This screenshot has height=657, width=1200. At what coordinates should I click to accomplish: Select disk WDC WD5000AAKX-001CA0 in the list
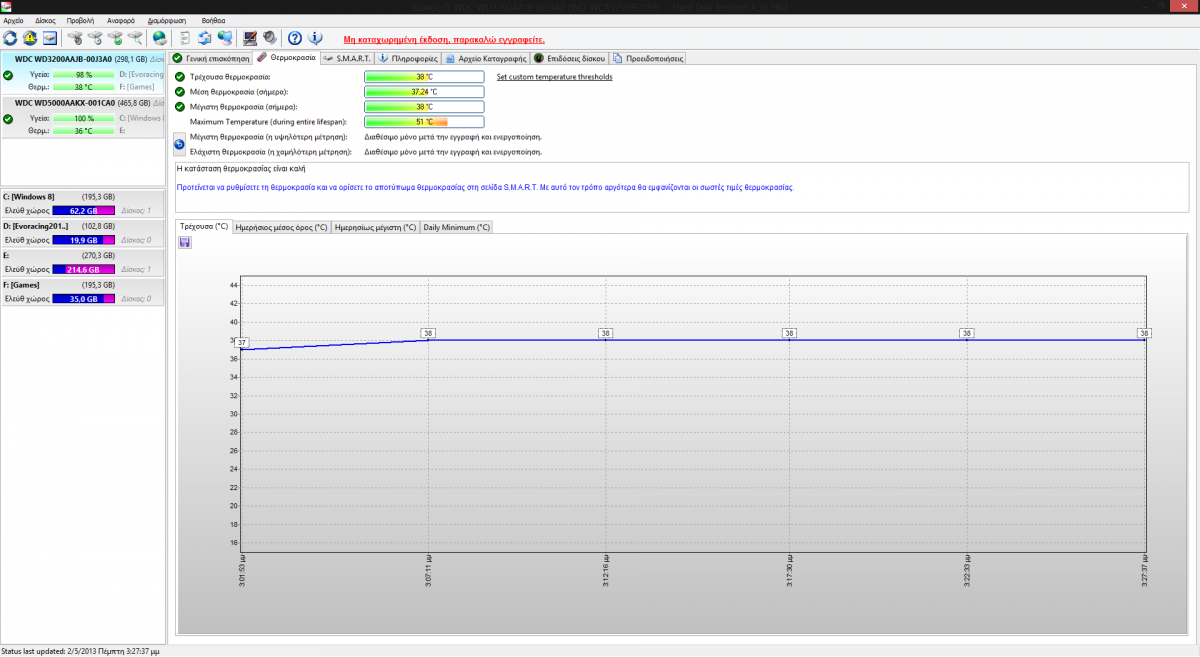click(83, 116)
